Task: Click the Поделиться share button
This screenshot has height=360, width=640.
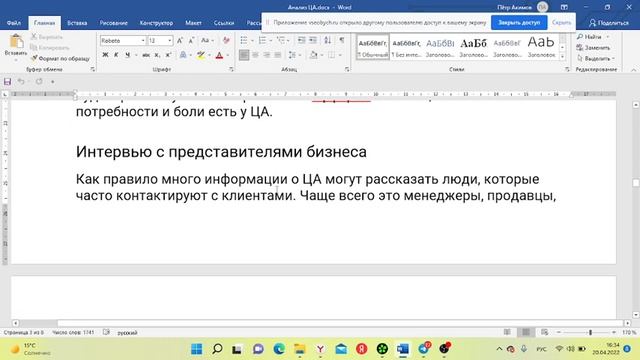Action: 609,23
